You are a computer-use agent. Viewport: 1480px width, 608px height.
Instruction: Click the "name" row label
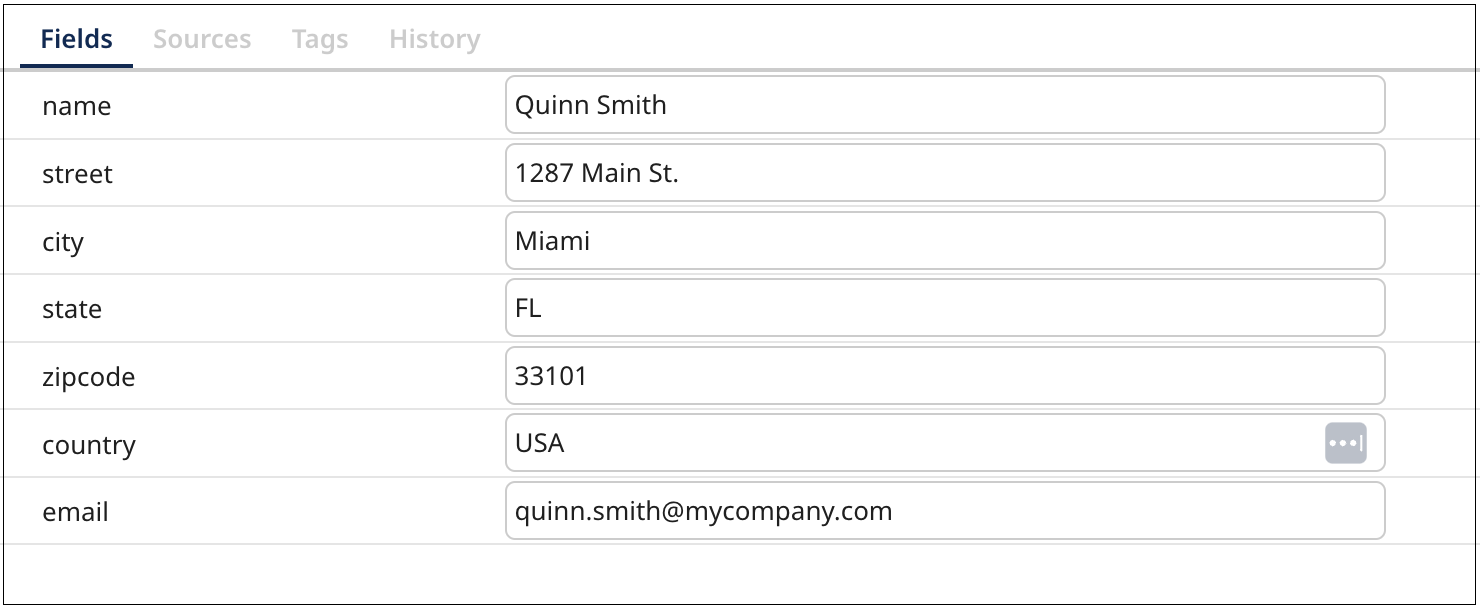[77, 106]
